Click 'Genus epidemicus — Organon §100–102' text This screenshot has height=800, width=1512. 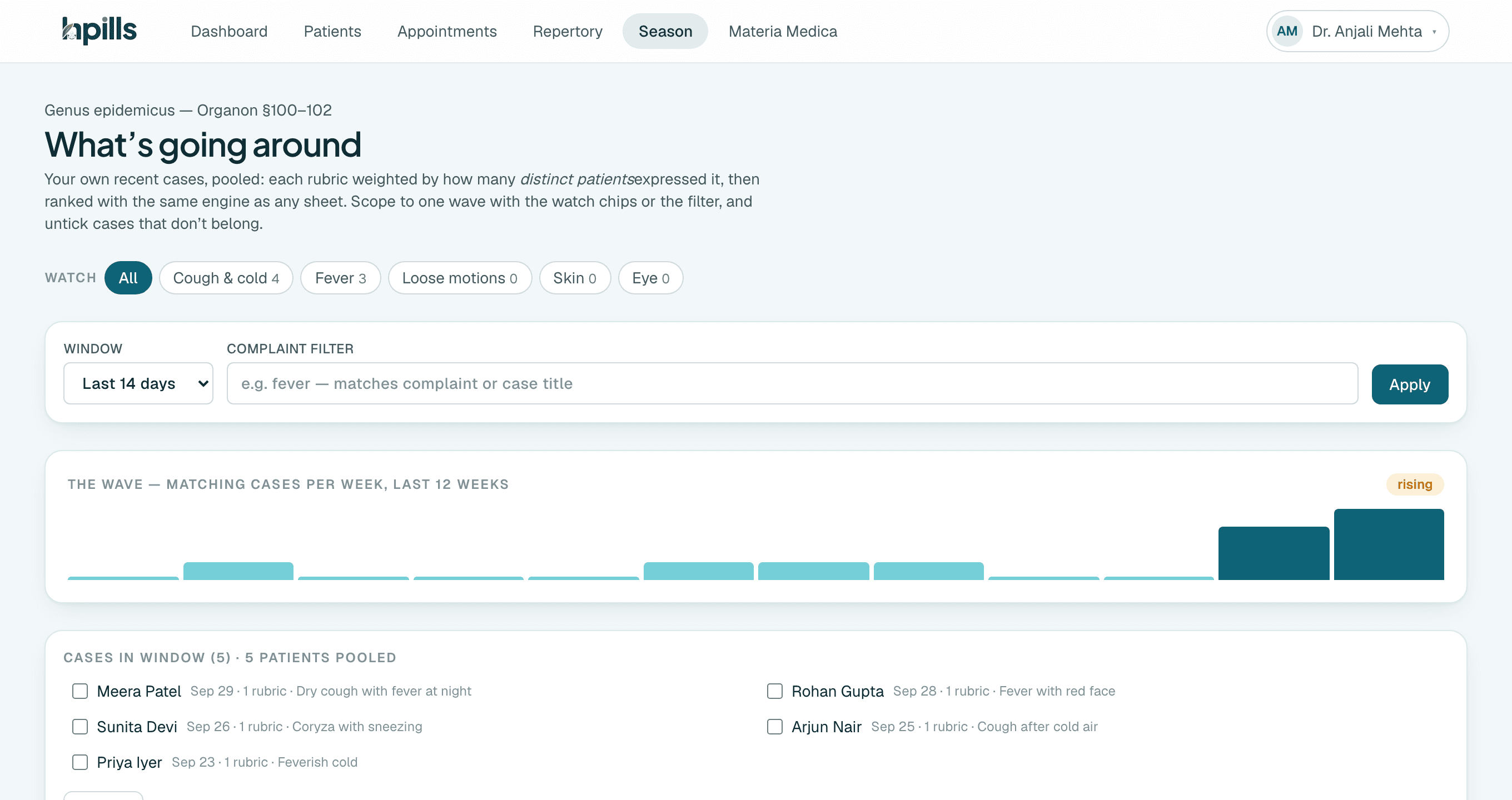188,110
